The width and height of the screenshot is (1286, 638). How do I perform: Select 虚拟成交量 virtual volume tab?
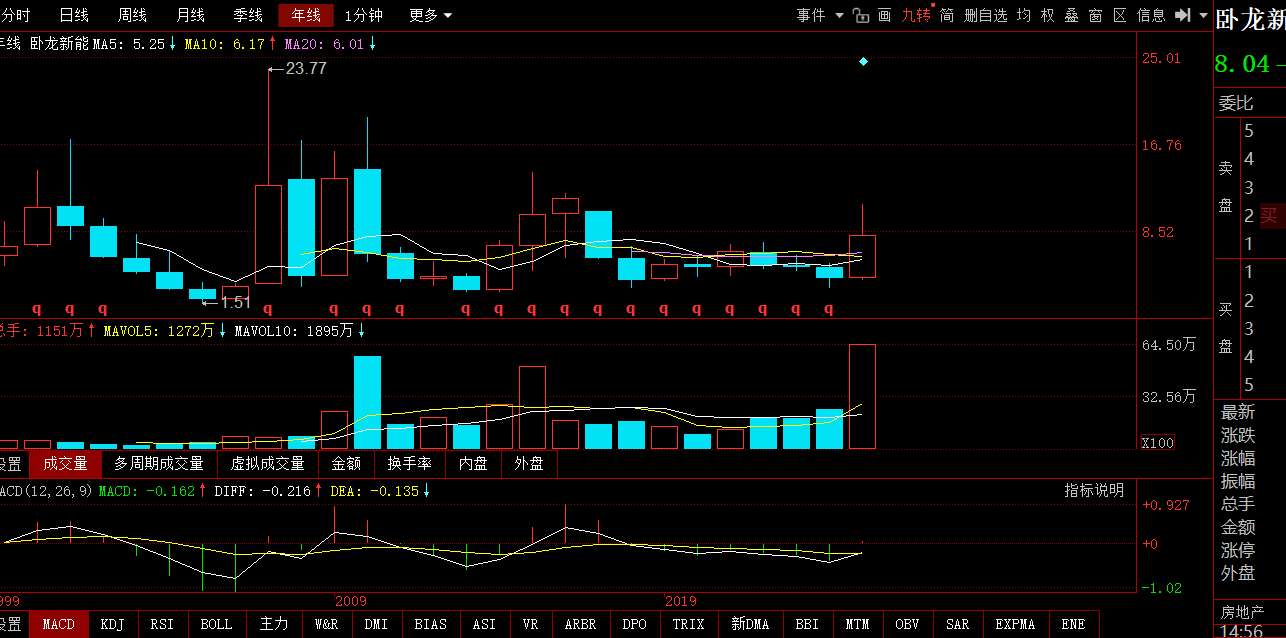pyautogui.click(x=267, y=464)
